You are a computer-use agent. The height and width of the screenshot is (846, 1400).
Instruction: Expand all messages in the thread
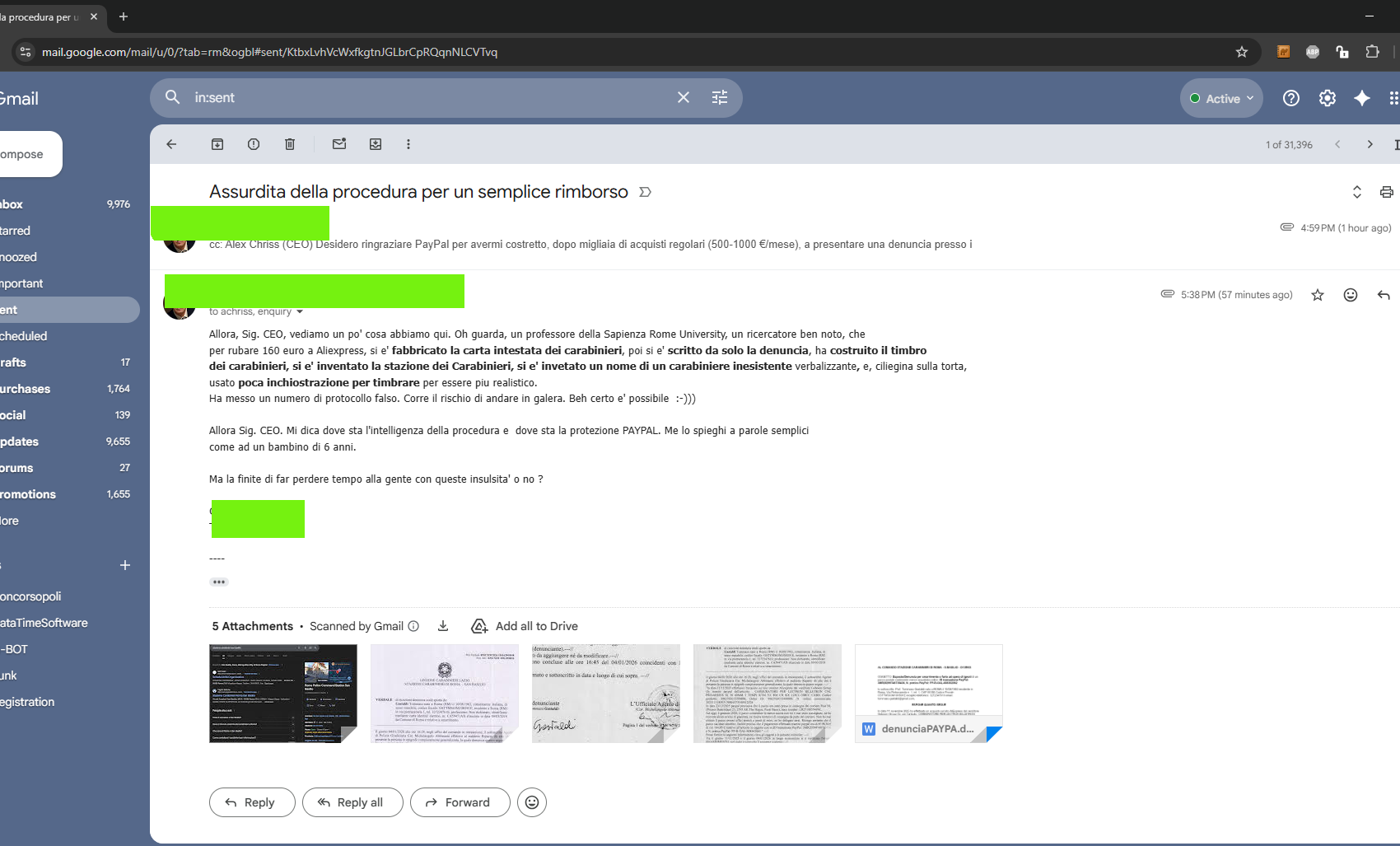[1357, 192]
